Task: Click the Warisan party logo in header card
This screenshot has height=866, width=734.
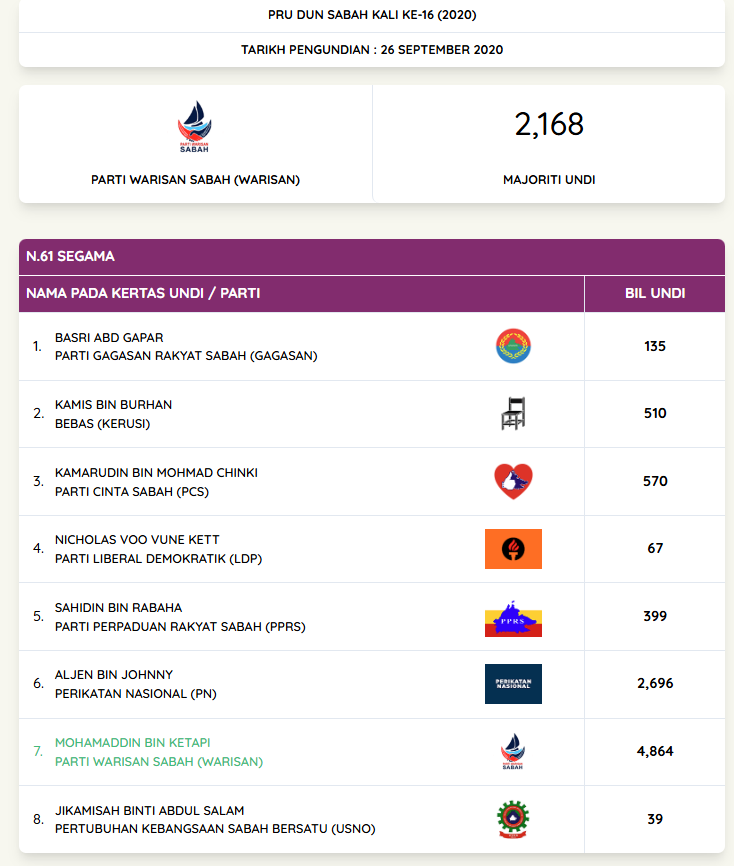Action: (x=195, y=126)
